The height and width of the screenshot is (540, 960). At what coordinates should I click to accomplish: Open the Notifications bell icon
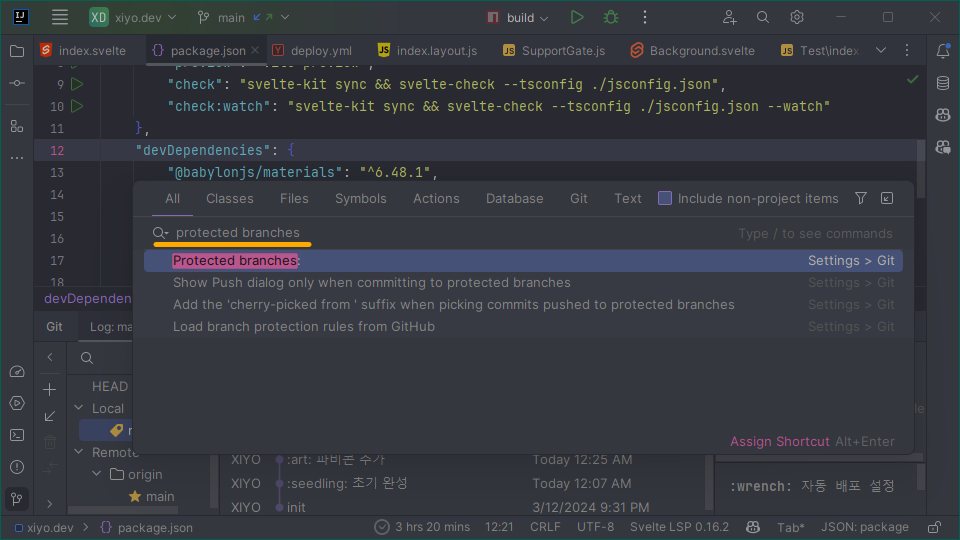942,51
